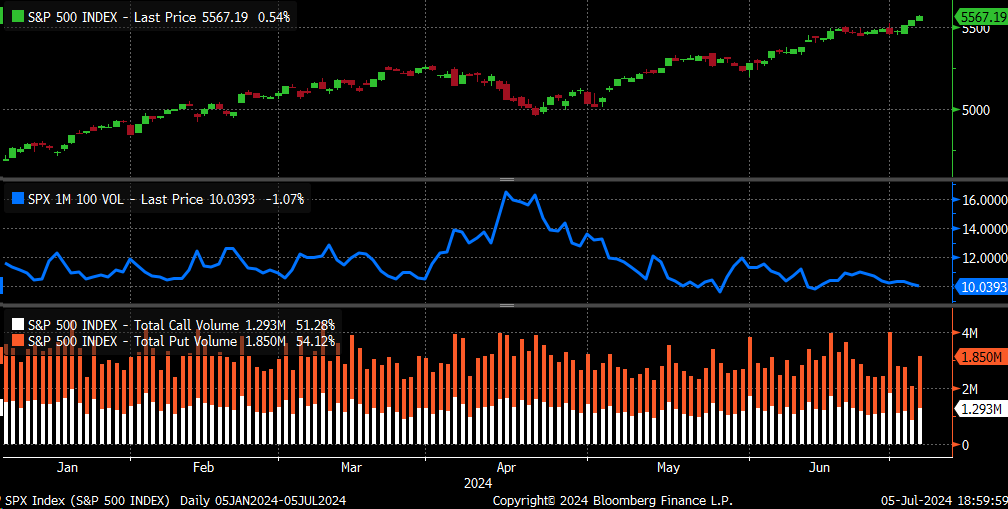Select the Total Put Volume 1.850M legend text
Viewport: 1008px width, 509px height.
(182, 341)
